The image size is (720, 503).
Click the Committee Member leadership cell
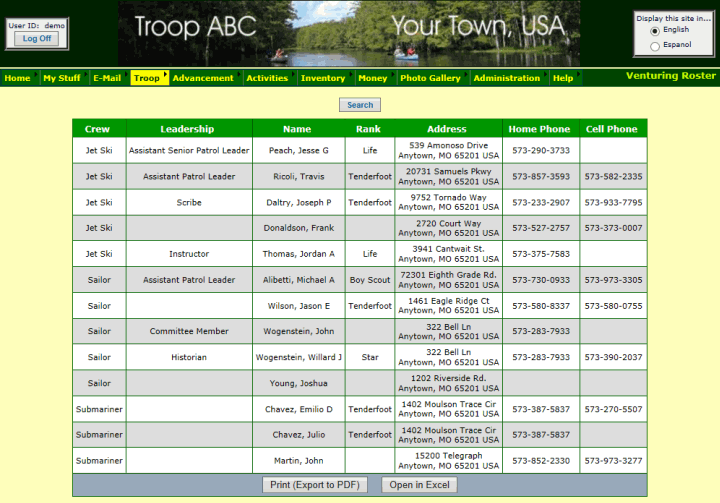189,331
